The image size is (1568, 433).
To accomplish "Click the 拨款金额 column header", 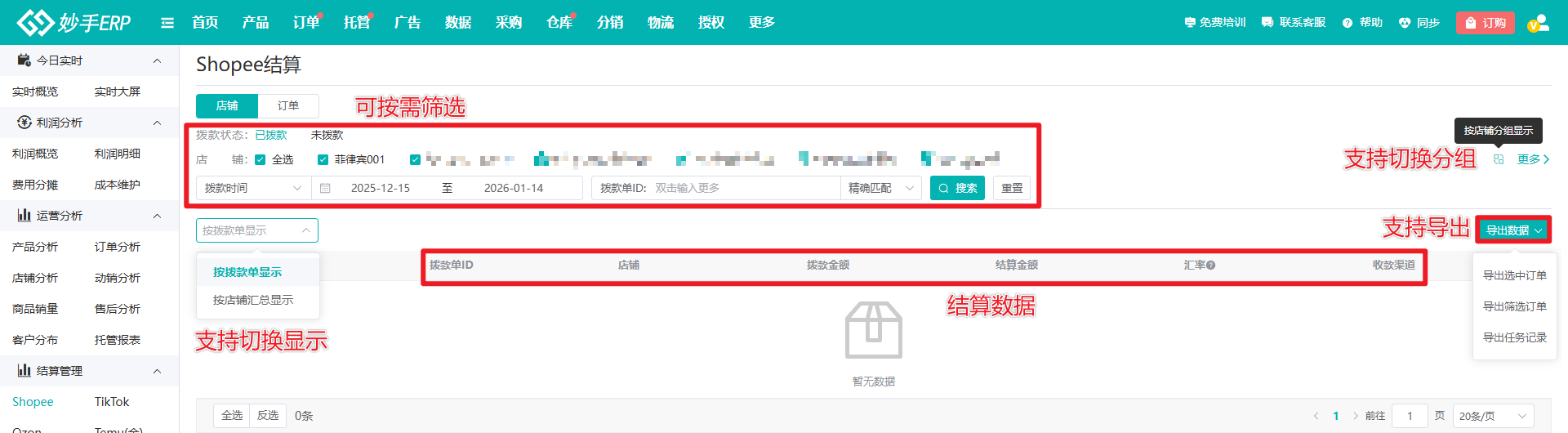I will click(x=828, y=265).
